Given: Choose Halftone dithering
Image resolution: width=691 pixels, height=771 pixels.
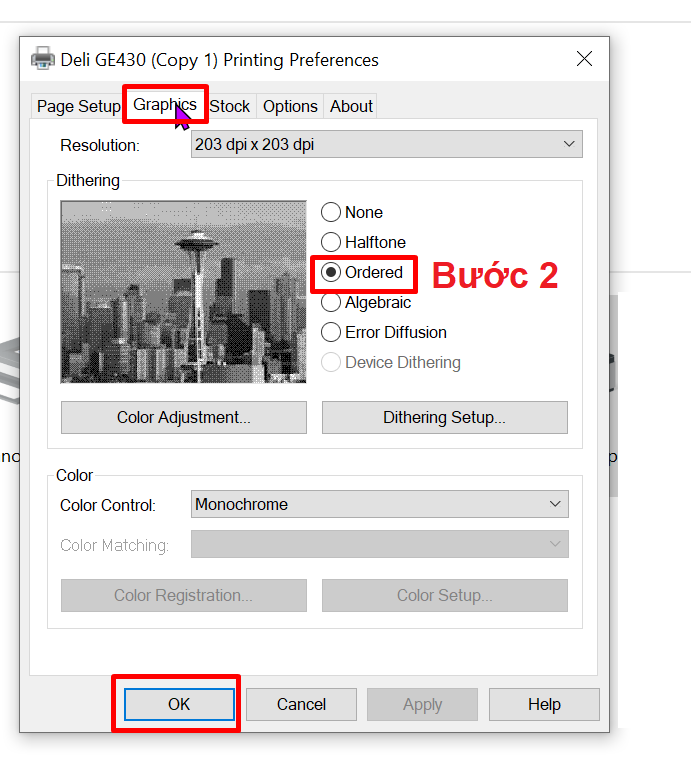Looking at the screenshot, I should pyautogui.click(x=331, y=242).
